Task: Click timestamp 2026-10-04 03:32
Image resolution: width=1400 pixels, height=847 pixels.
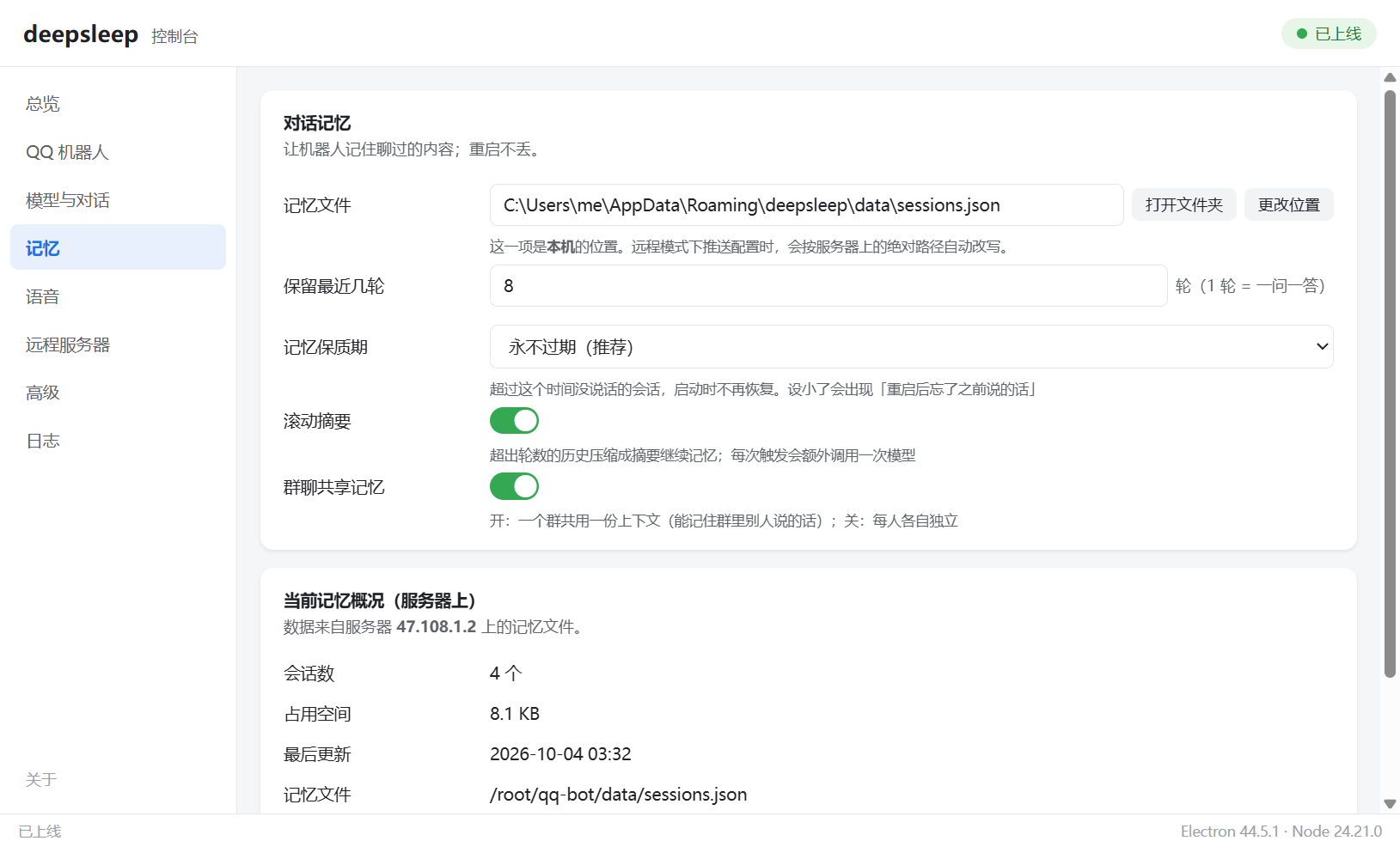Action: point(560,754)
